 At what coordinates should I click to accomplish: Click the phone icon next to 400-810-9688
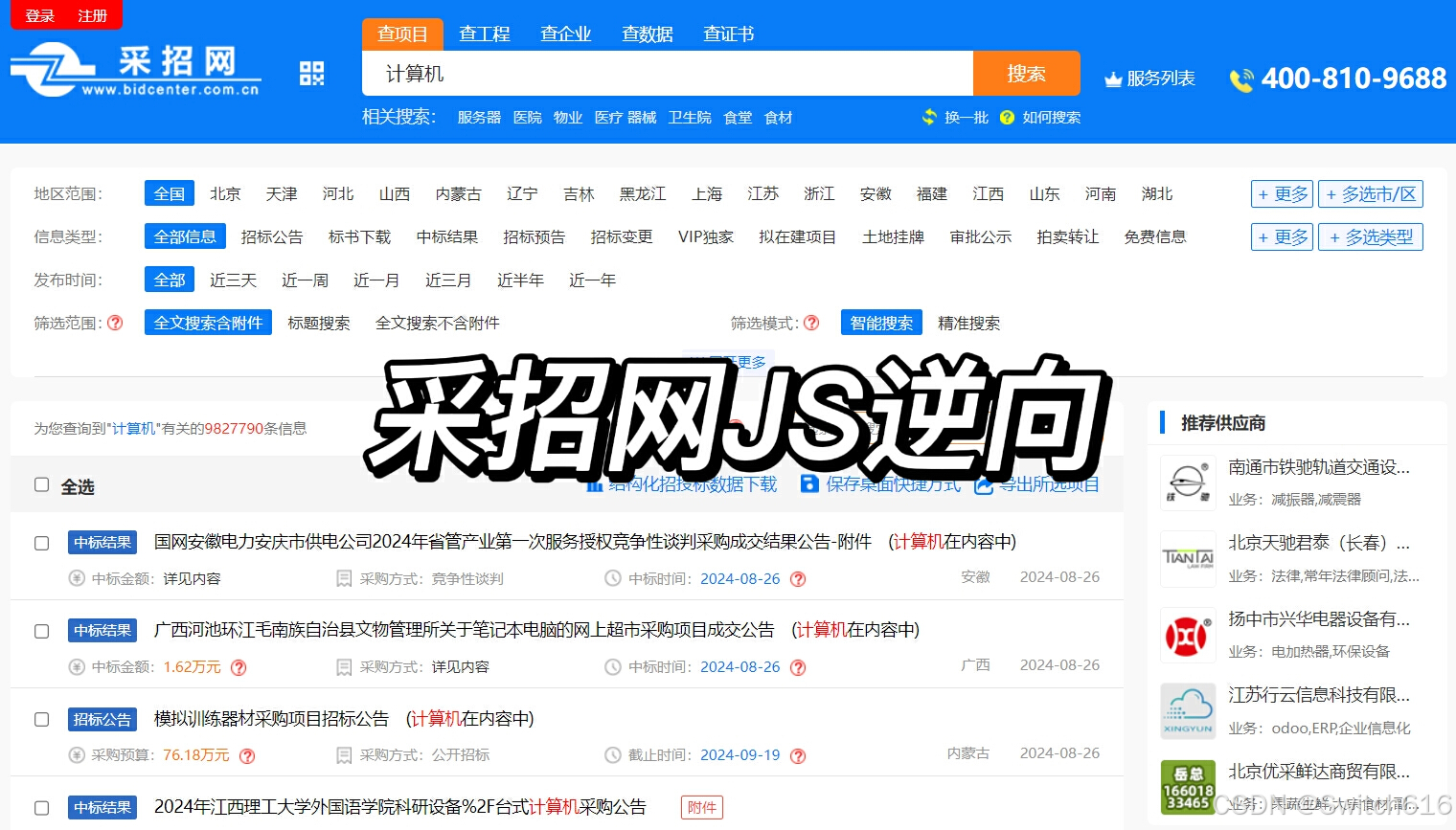[x=1242, y=80]
